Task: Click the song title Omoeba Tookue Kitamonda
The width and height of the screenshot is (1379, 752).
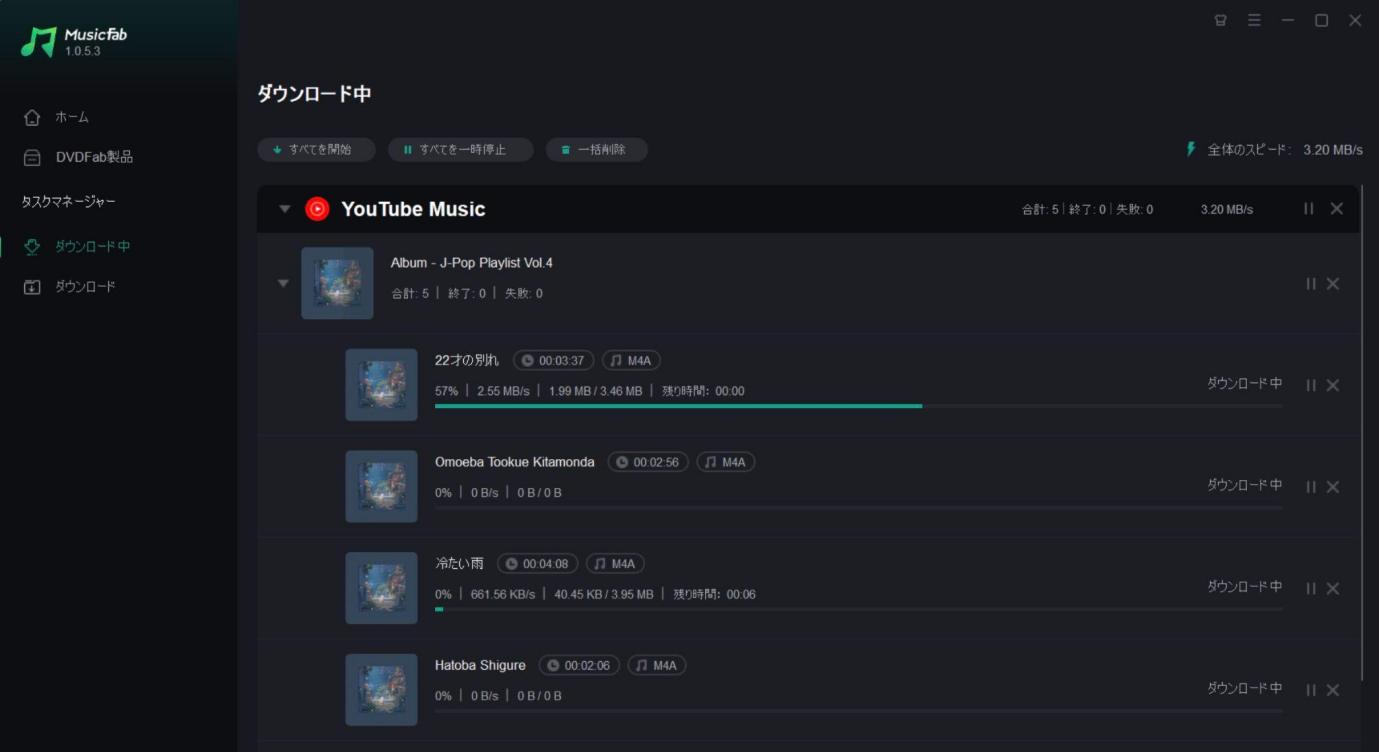Action: click(515, 462)
